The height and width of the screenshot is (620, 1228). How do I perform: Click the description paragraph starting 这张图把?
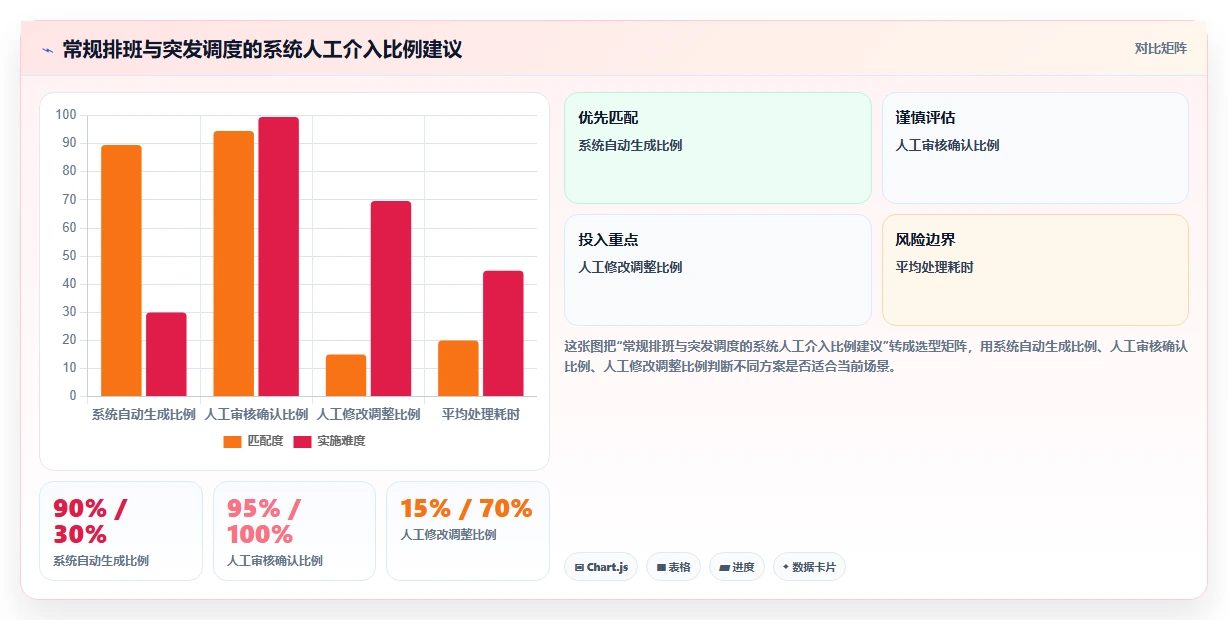pyautogui.click(x=876, y=356)
